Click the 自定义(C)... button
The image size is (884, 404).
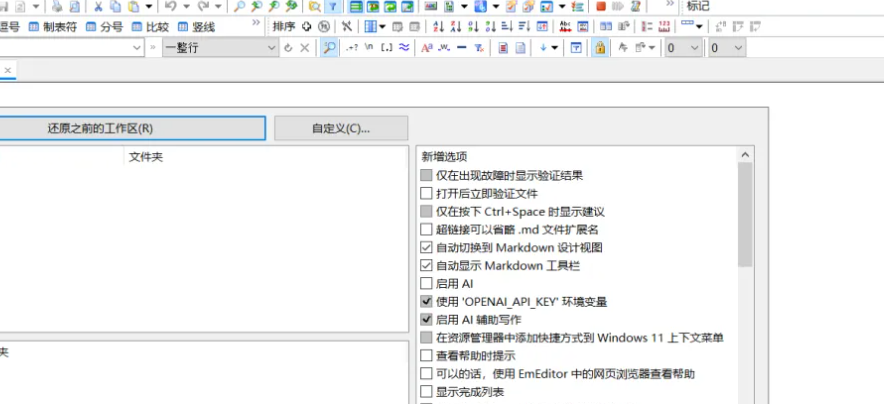tap(341, 128)
